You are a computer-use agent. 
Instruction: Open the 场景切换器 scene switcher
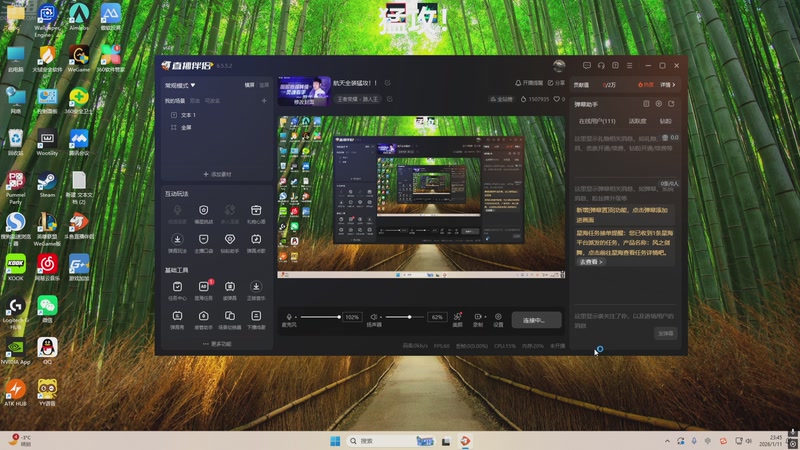pos(230,319)
